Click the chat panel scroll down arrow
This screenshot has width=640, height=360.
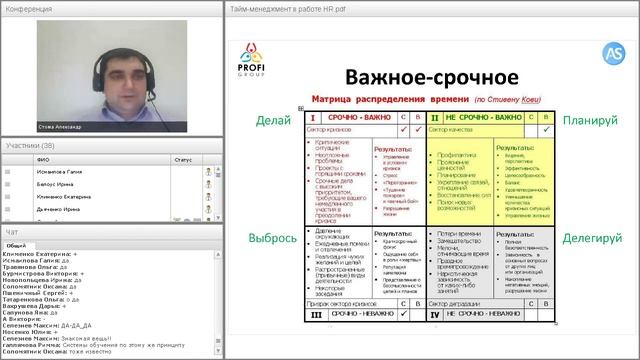pyautogui.click(x=218, y=350)
